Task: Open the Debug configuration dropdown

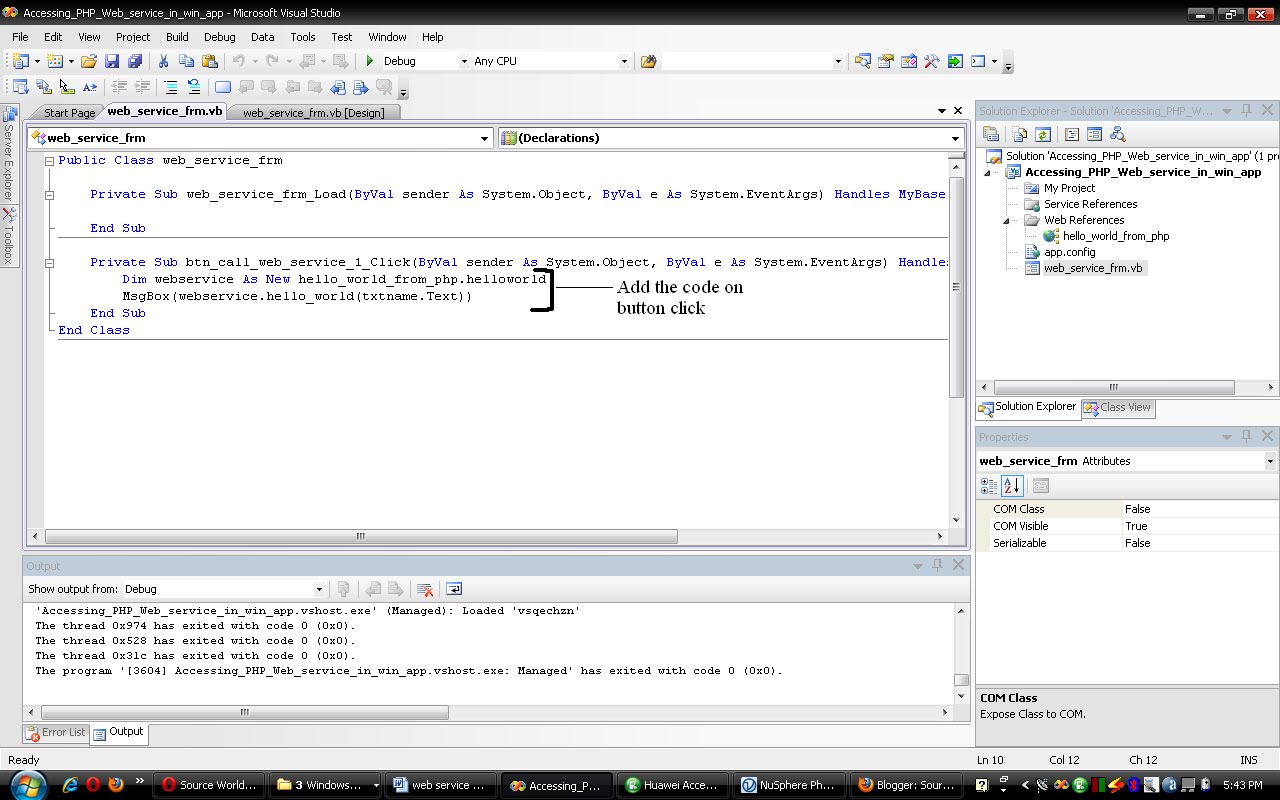Action: pyautogui.click(x=463, y=61)
